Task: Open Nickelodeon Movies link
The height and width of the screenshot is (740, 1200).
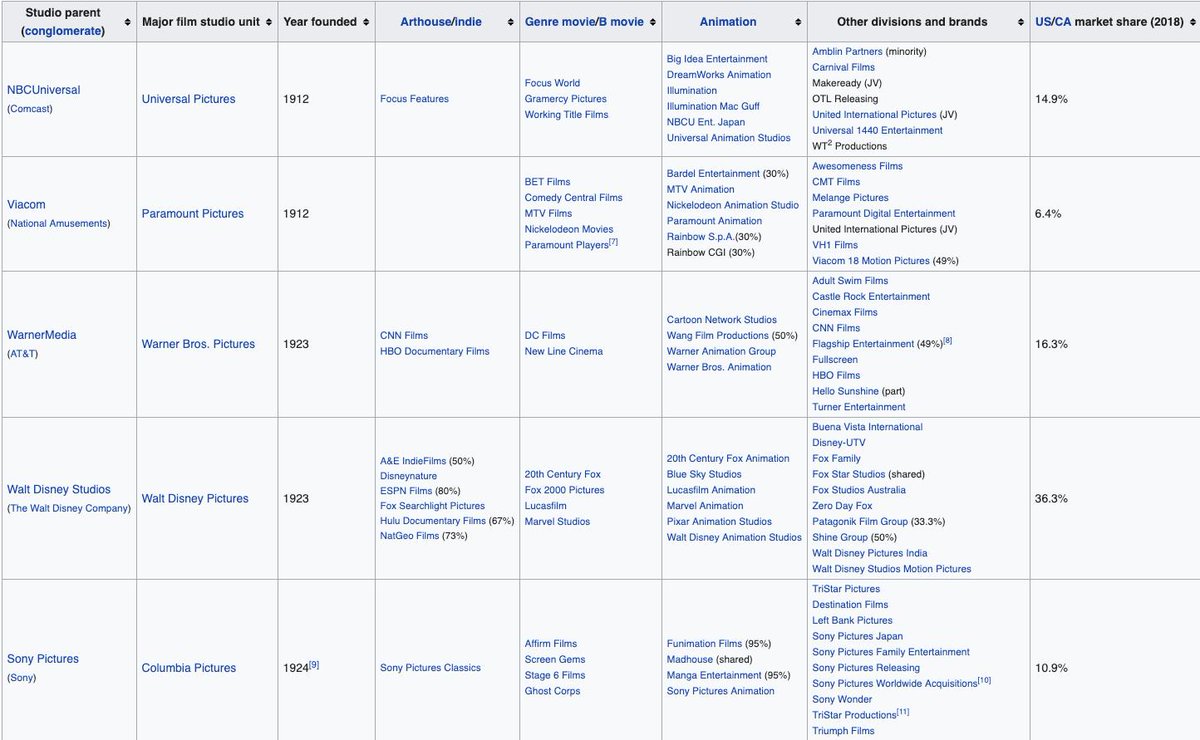Action: coord(569,230)
